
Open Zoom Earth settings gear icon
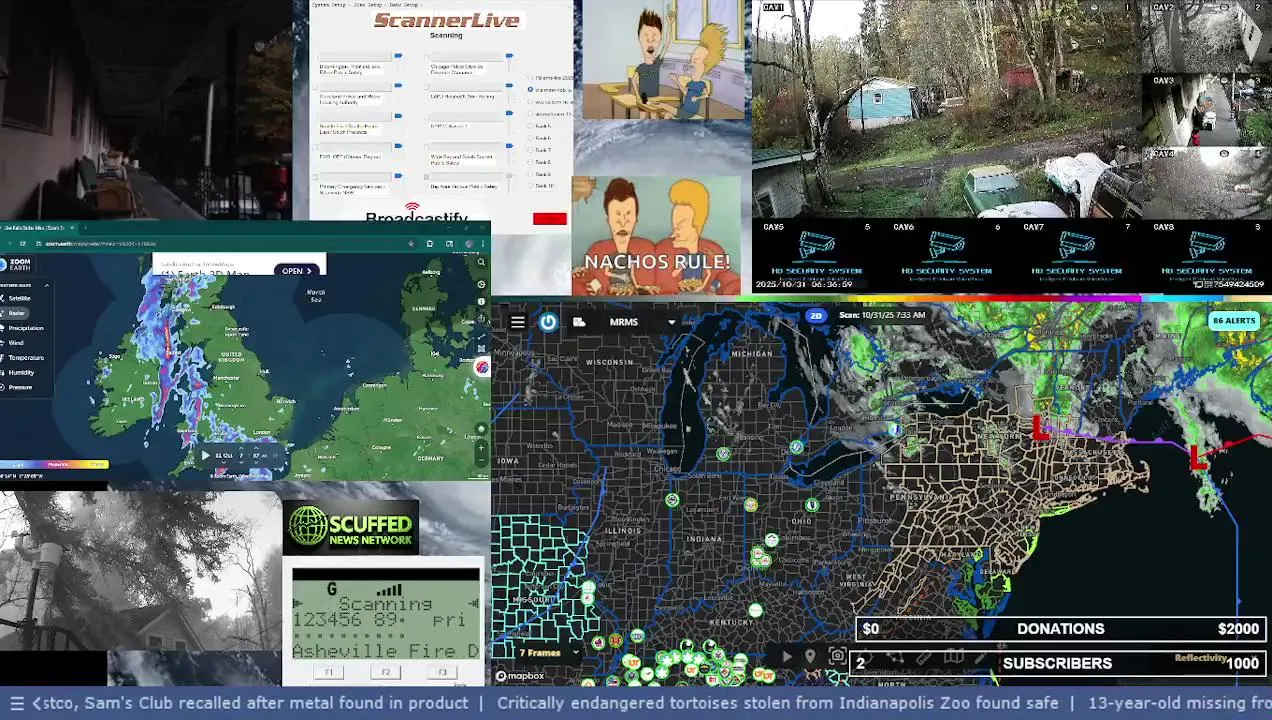pyautogui.click(x=481, y=284)
